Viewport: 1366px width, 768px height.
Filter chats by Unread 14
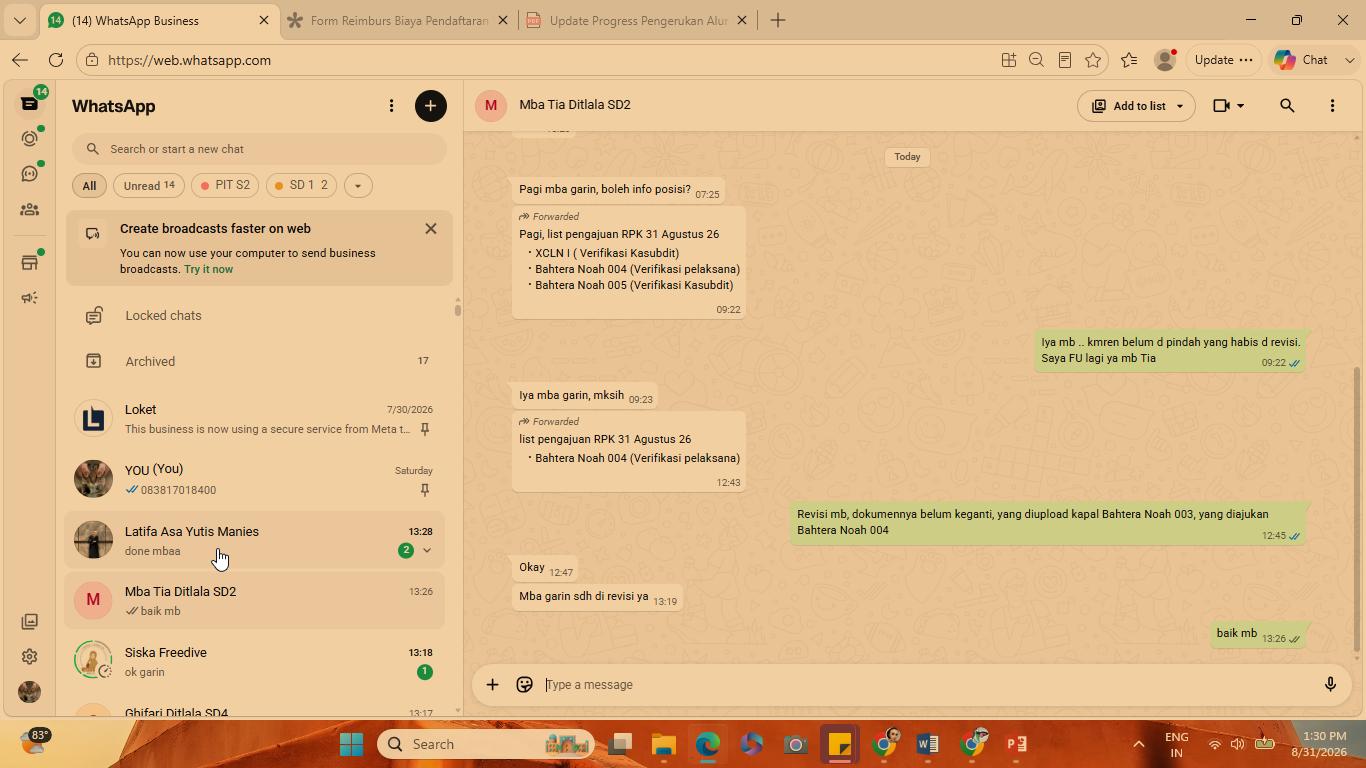tap(149, 186)
